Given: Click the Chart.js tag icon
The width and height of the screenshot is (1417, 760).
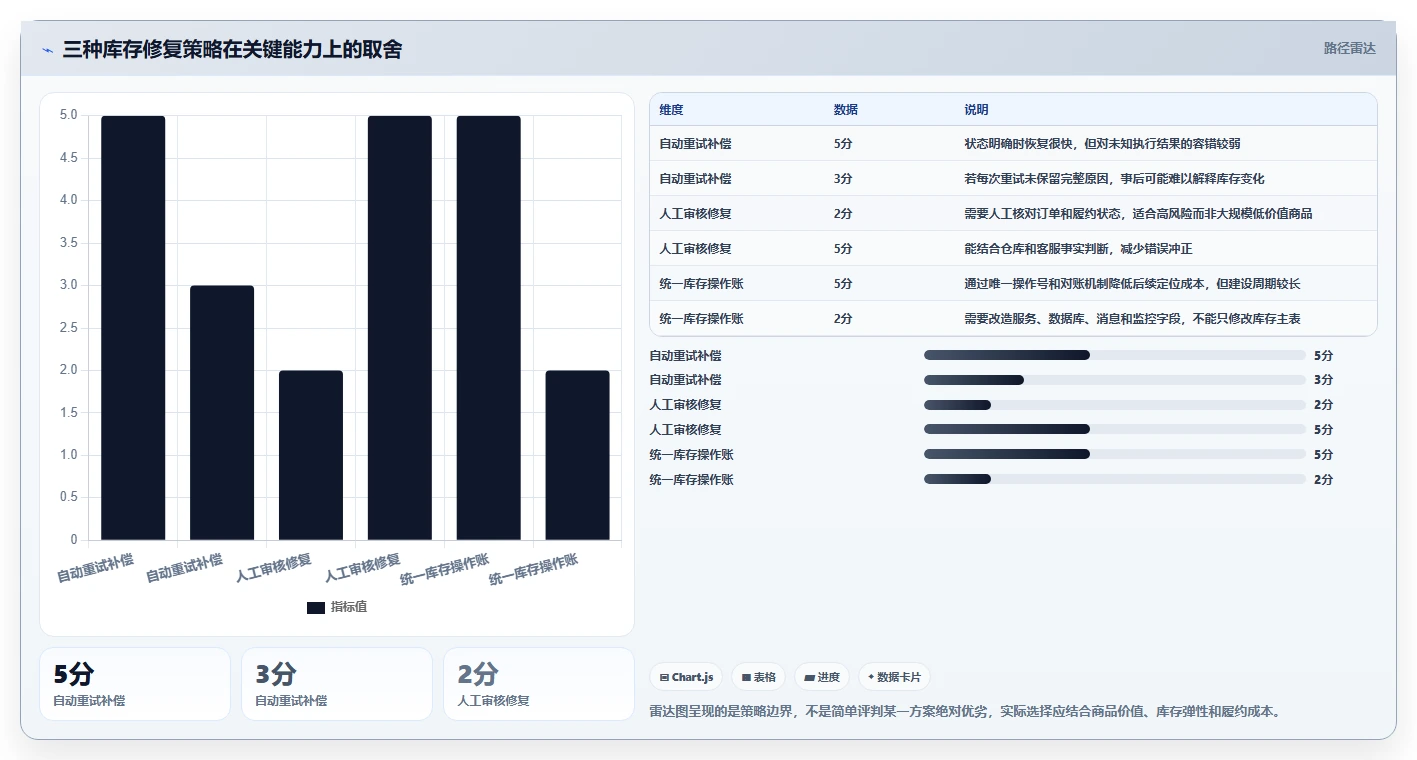Looking at the screenshot, I should click(664, 677).
